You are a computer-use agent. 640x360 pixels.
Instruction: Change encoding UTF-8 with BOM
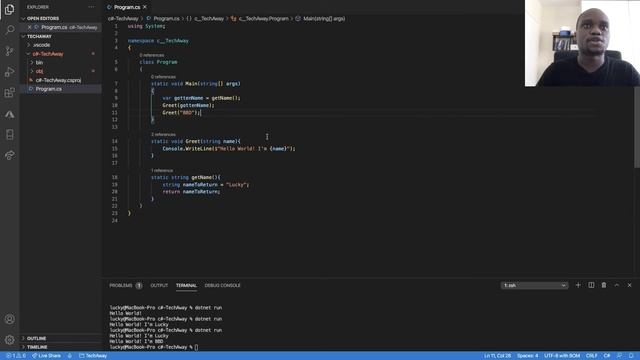[562, 356]
